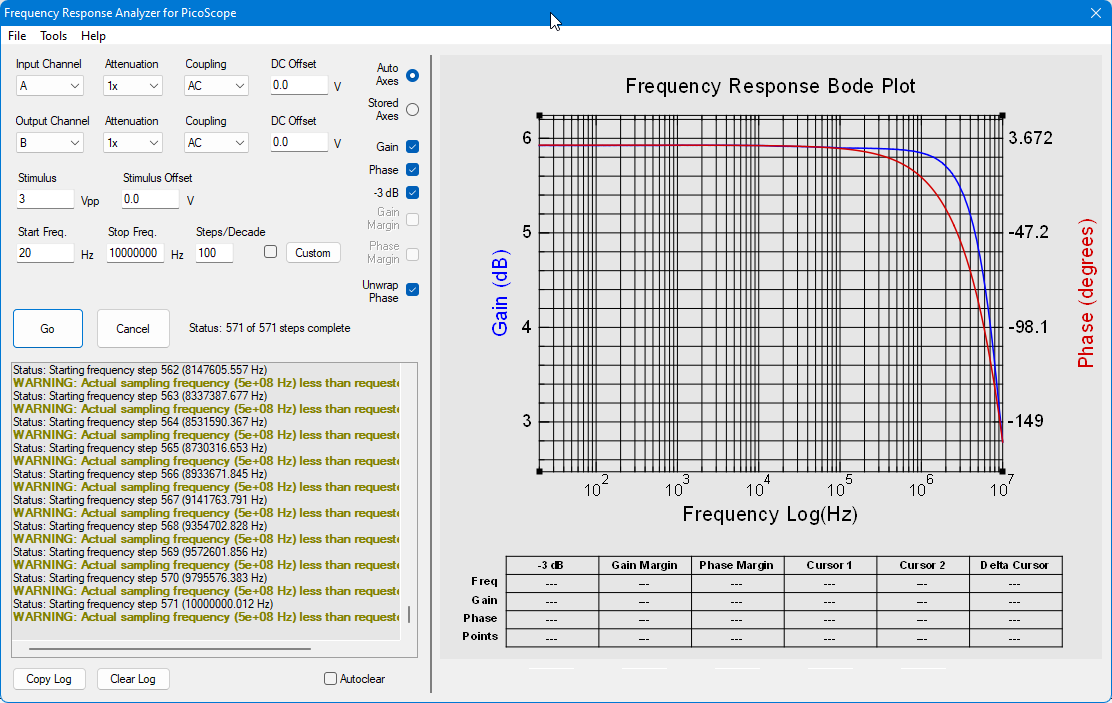1112x703 pixels.
Task: Click log line 'Starting frequency step 562'
Action: [x=140, y=370]
